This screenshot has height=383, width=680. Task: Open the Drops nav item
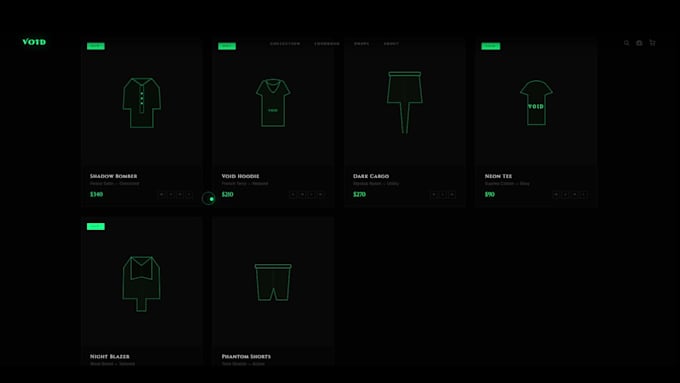pyautogui.click(x=362, y=44)
